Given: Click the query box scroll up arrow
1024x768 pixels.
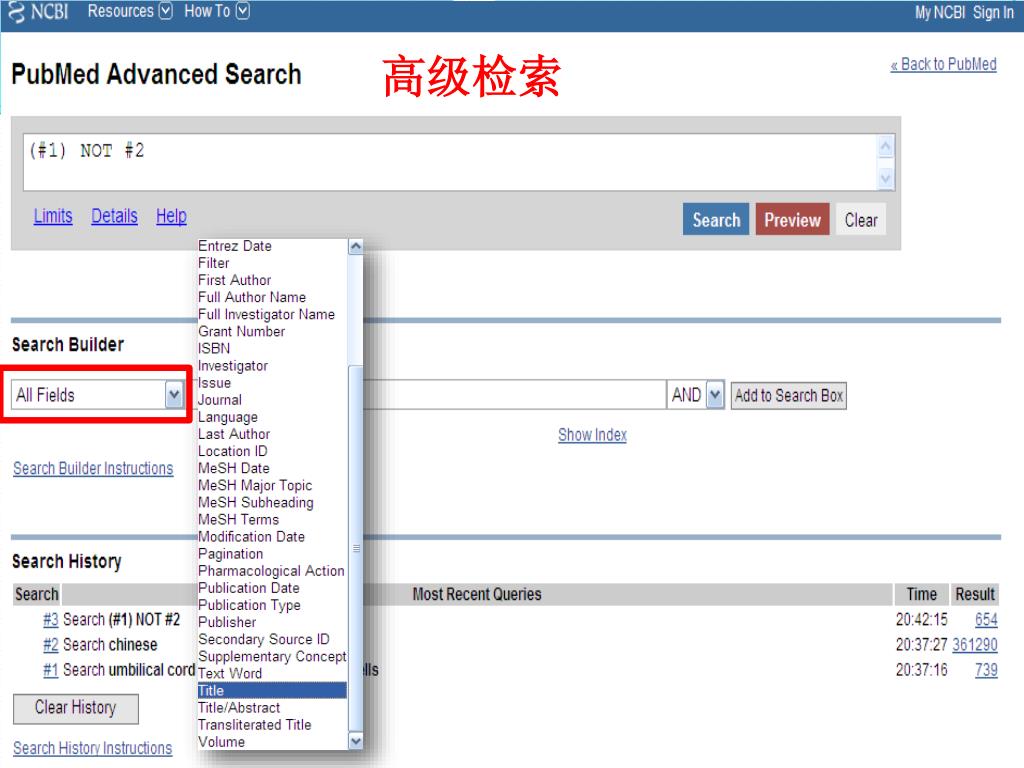Looking at the screenshot, I should [x=886, y=147].
